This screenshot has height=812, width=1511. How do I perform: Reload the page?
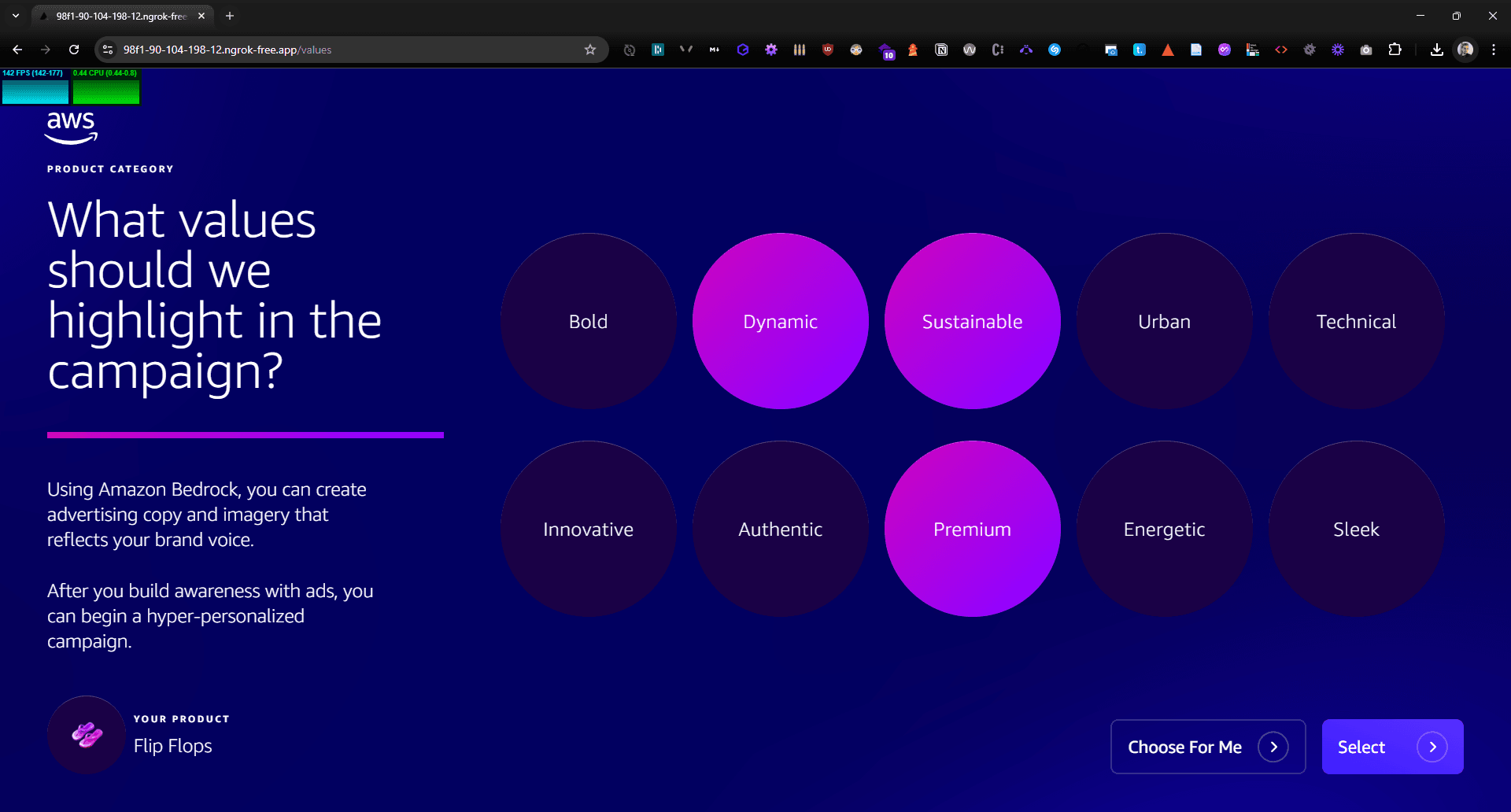(x=74, y=50)
